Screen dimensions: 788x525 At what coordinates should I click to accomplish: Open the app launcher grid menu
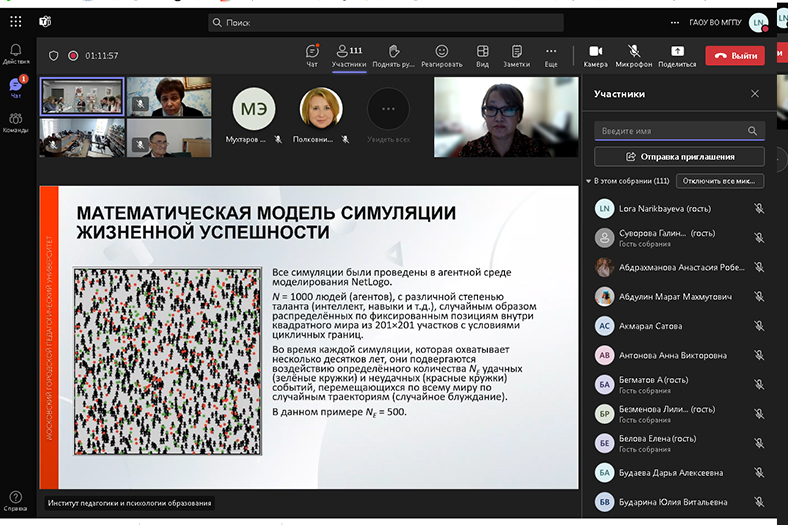[x=16, y=21]
